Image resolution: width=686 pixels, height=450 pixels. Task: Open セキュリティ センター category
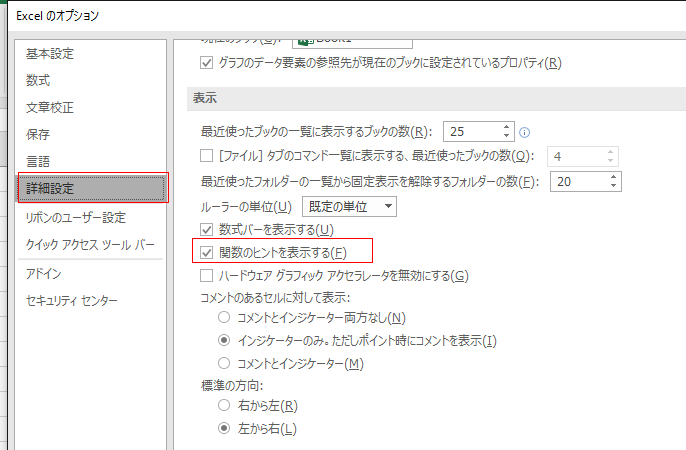coord(71,300)
